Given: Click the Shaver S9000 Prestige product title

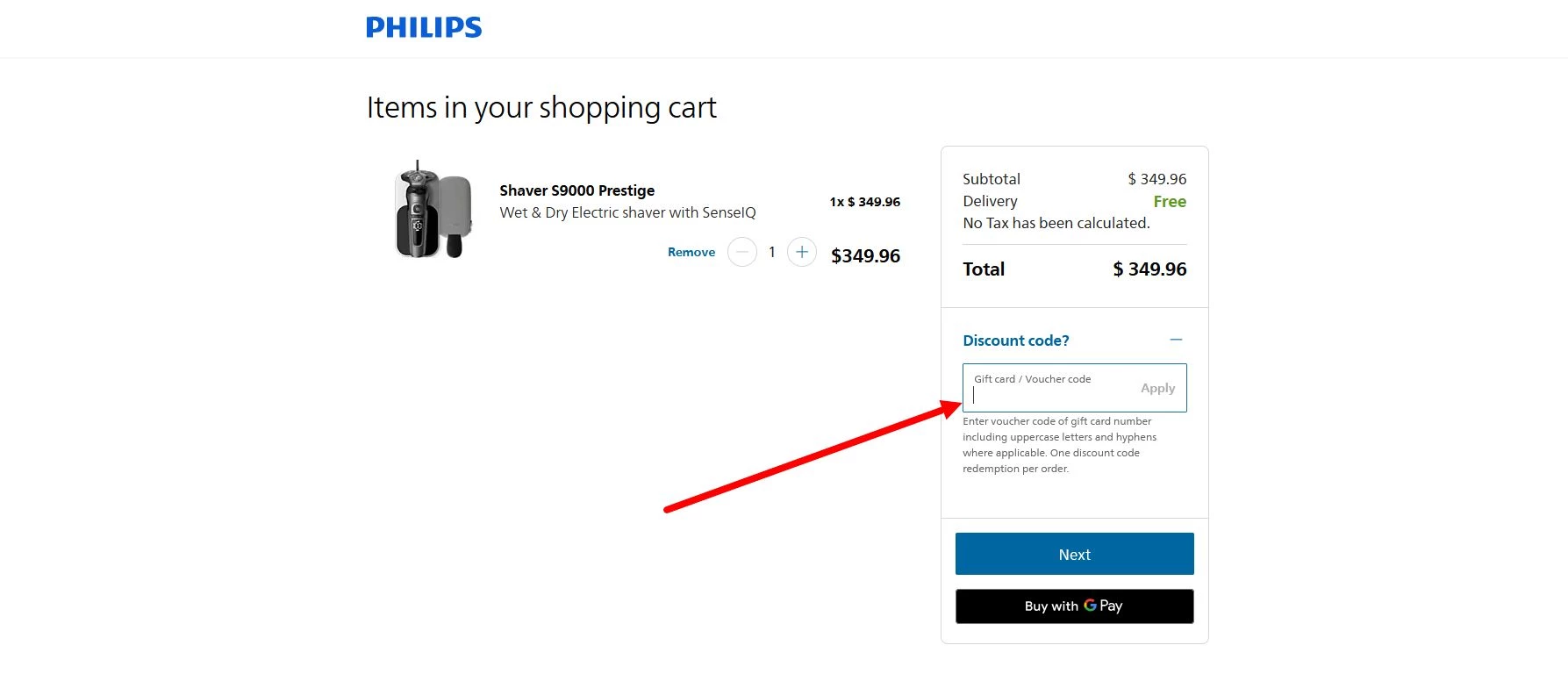Looking at the screenshot, I should [x=576, y=190].
